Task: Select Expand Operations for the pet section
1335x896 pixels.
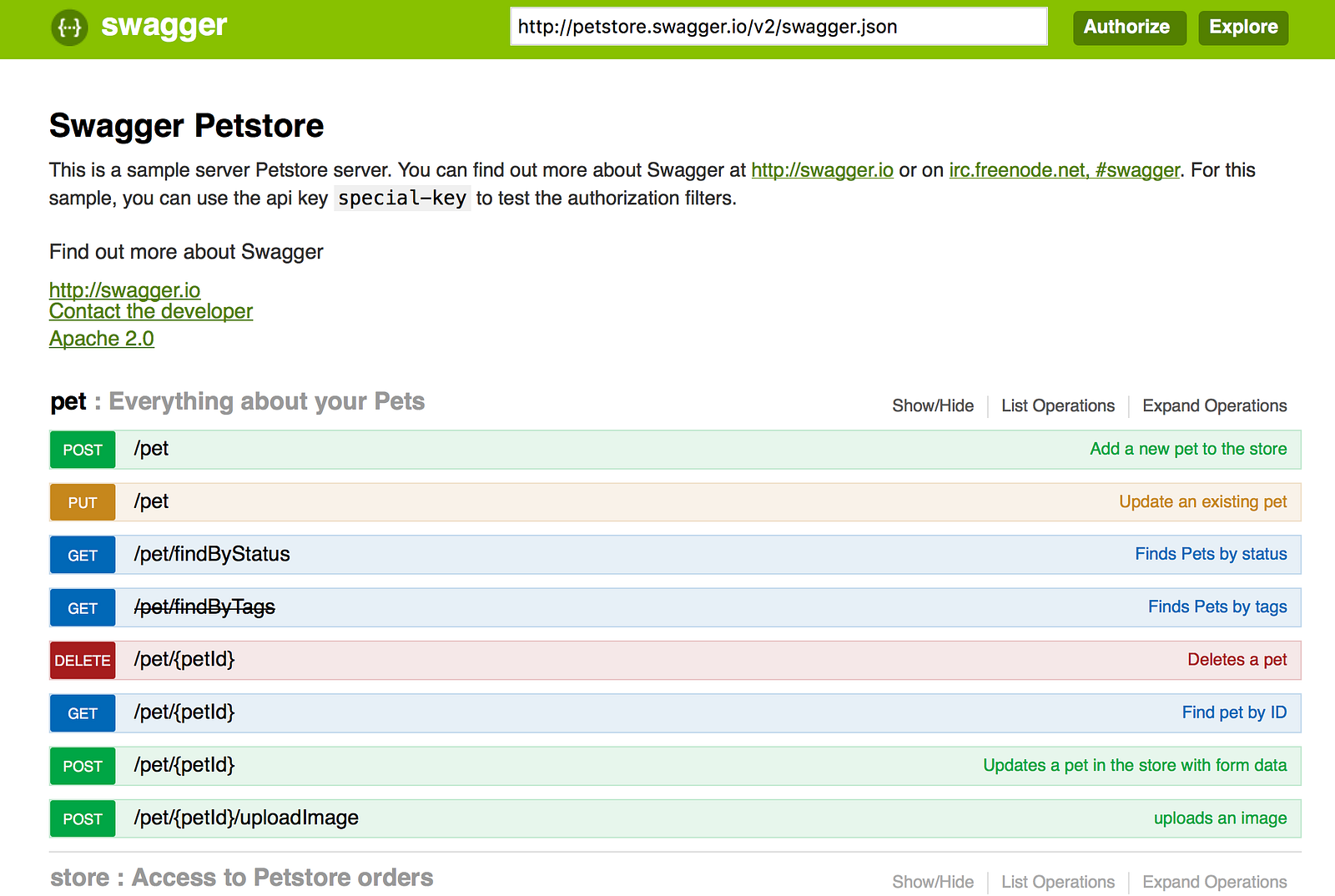Action: coord(1215,406)
